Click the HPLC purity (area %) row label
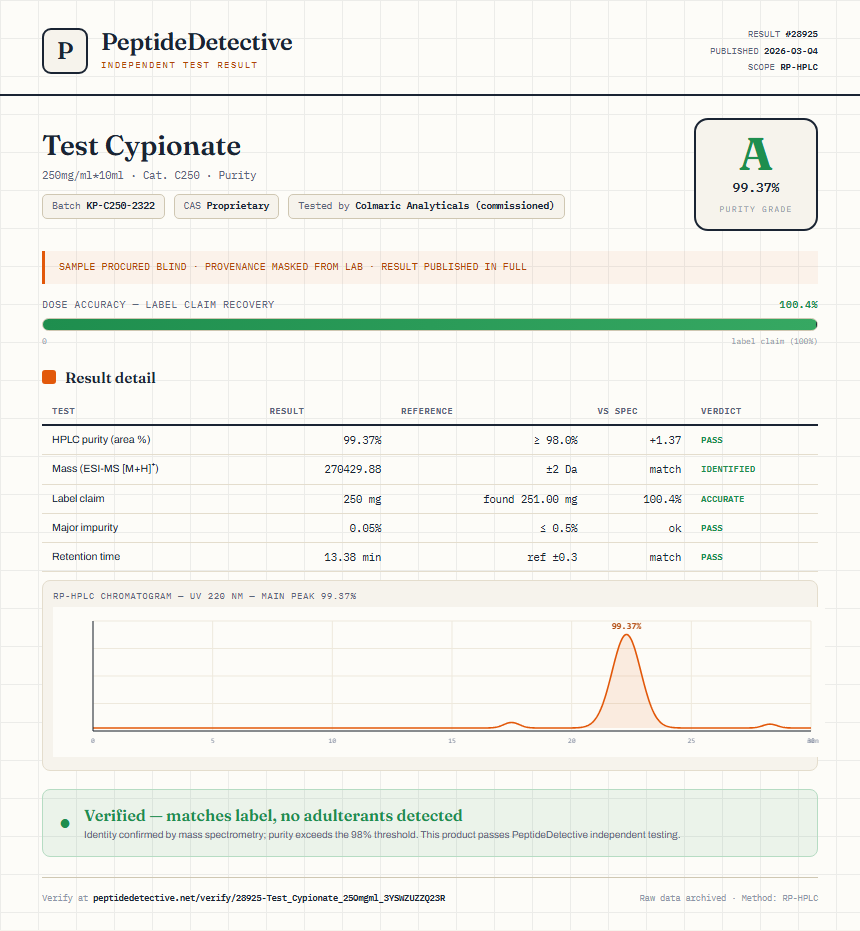The height and width of the screenshot is (931, 860). 101,439
